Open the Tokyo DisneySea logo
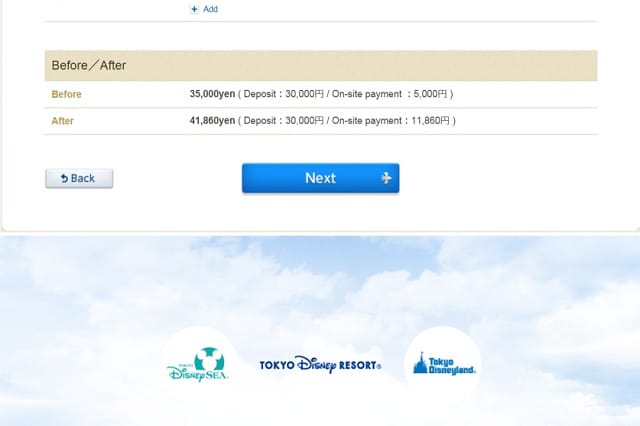Screen dimensions: 640x426 click(198, 364)
